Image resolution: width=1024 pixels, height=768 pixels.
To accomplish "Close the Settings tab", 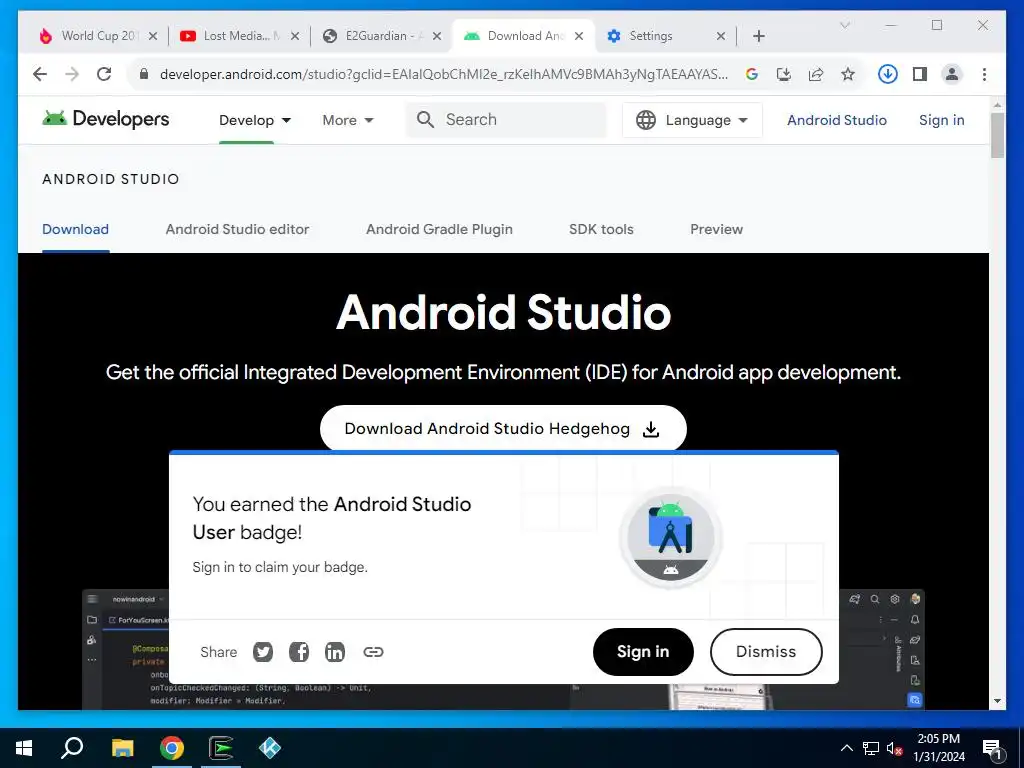I will 721,36.
